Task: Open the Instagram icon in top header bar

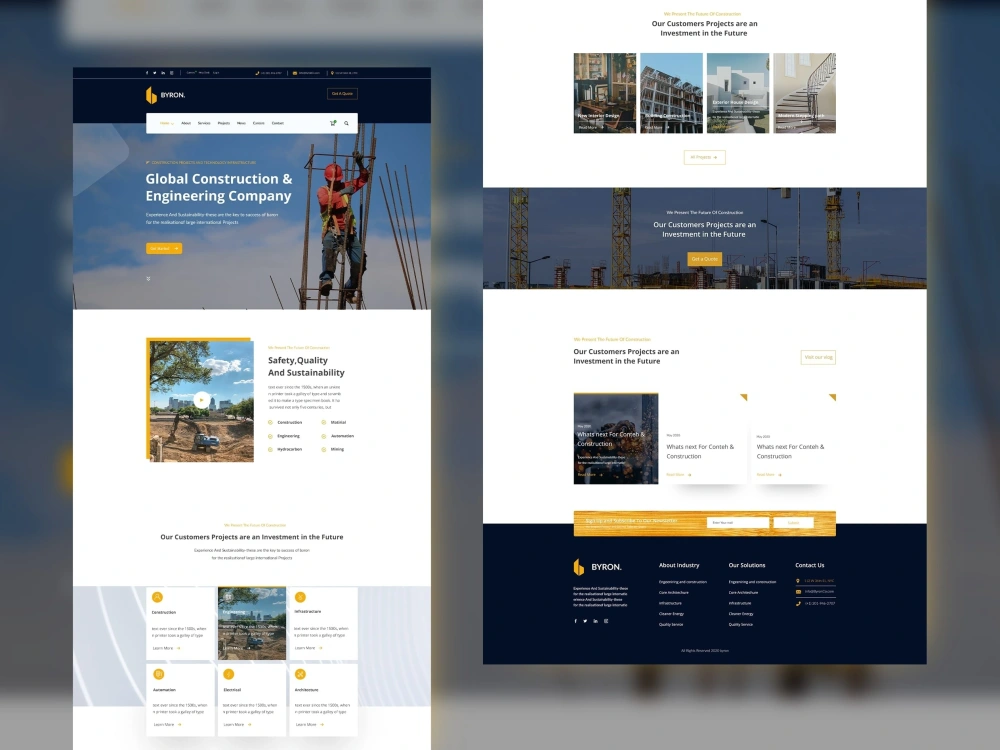Action: point(171,73)
